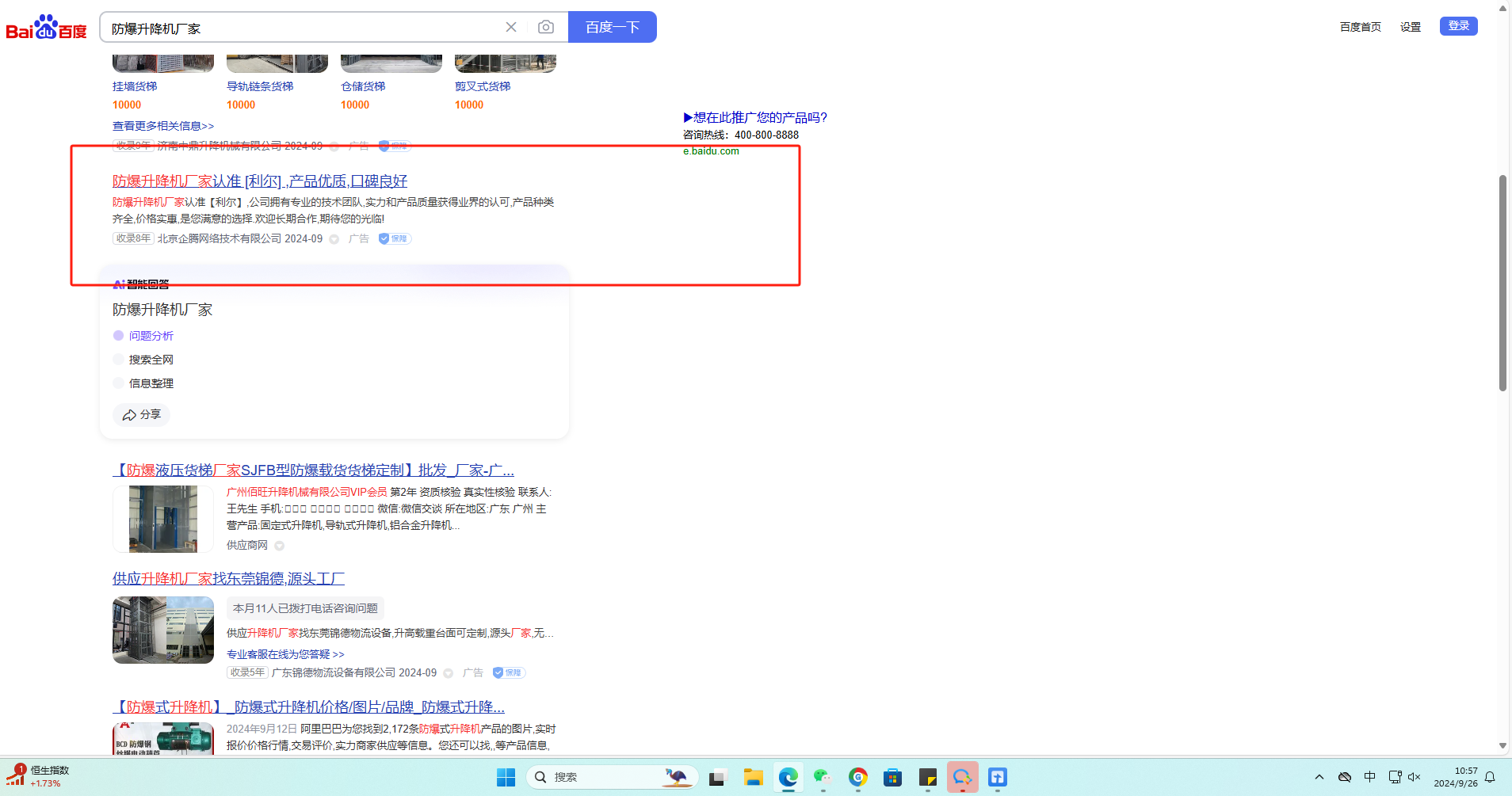Open Google Chrome from the taskbar

tap(857, 777)
